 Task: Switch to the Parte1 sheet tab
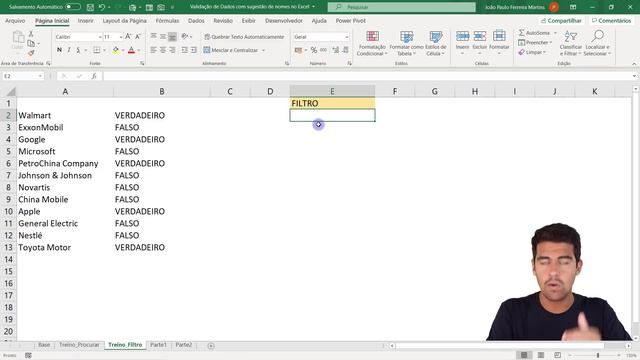[x=158, y=345]
